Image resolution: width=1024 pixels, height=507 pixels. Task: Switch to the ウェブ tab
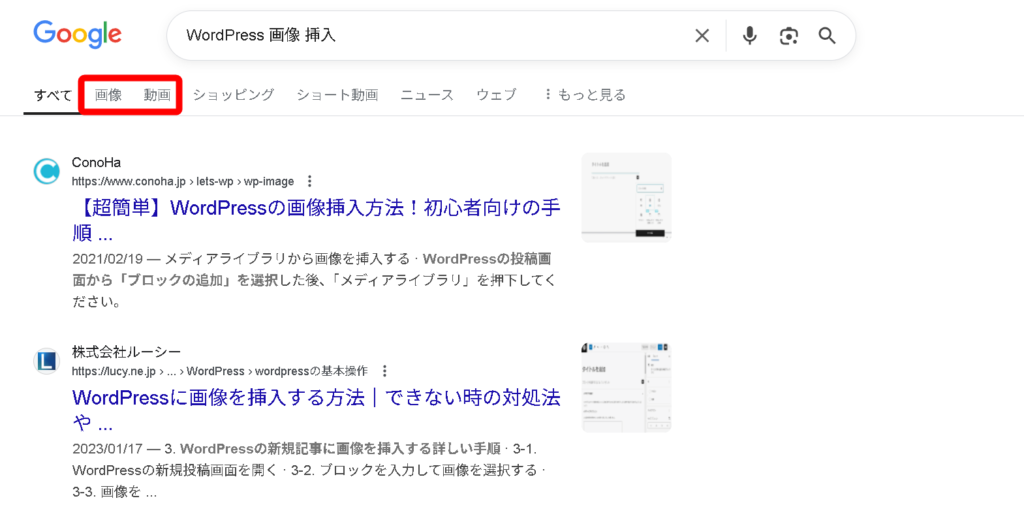pos(496,95)
